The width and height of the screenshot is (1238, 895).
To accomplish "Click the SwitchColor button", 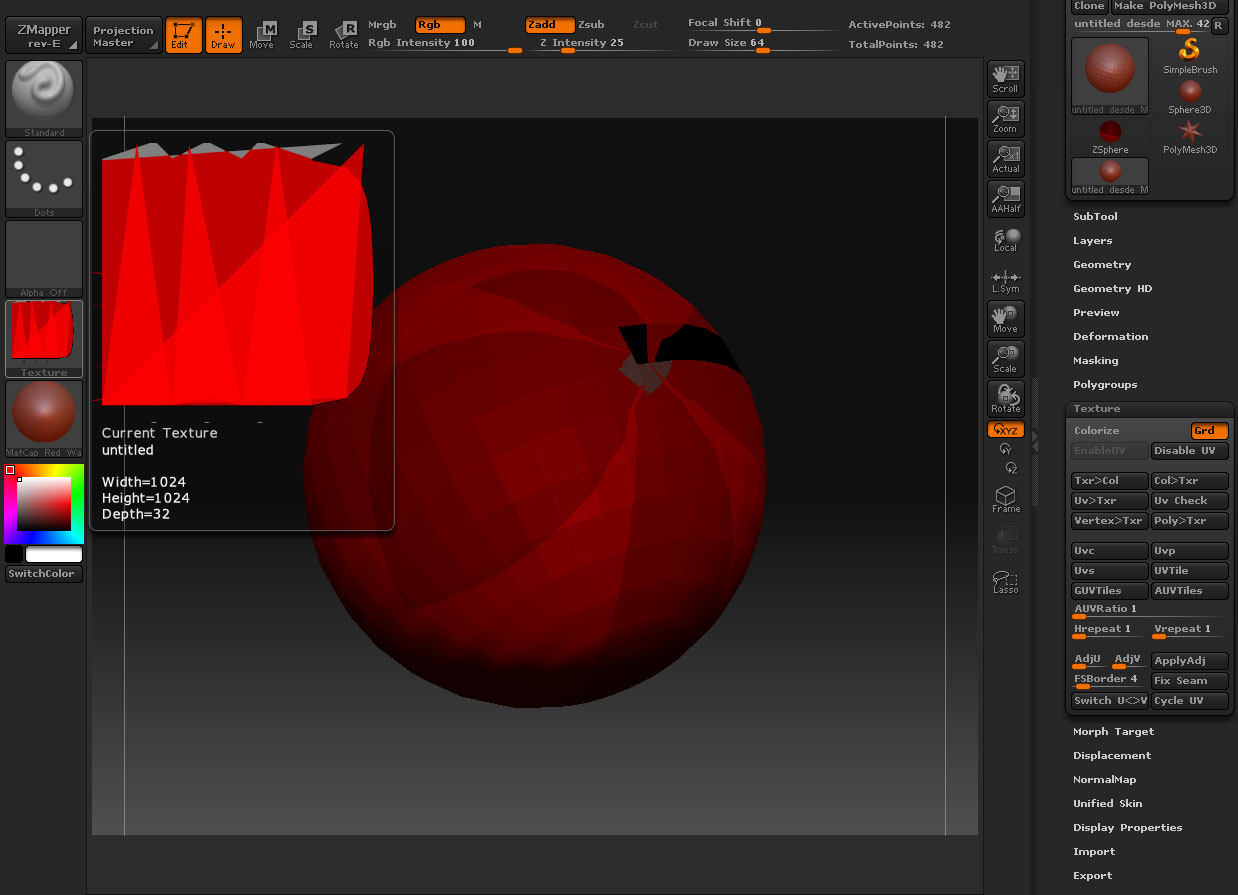I will point(44,574).
